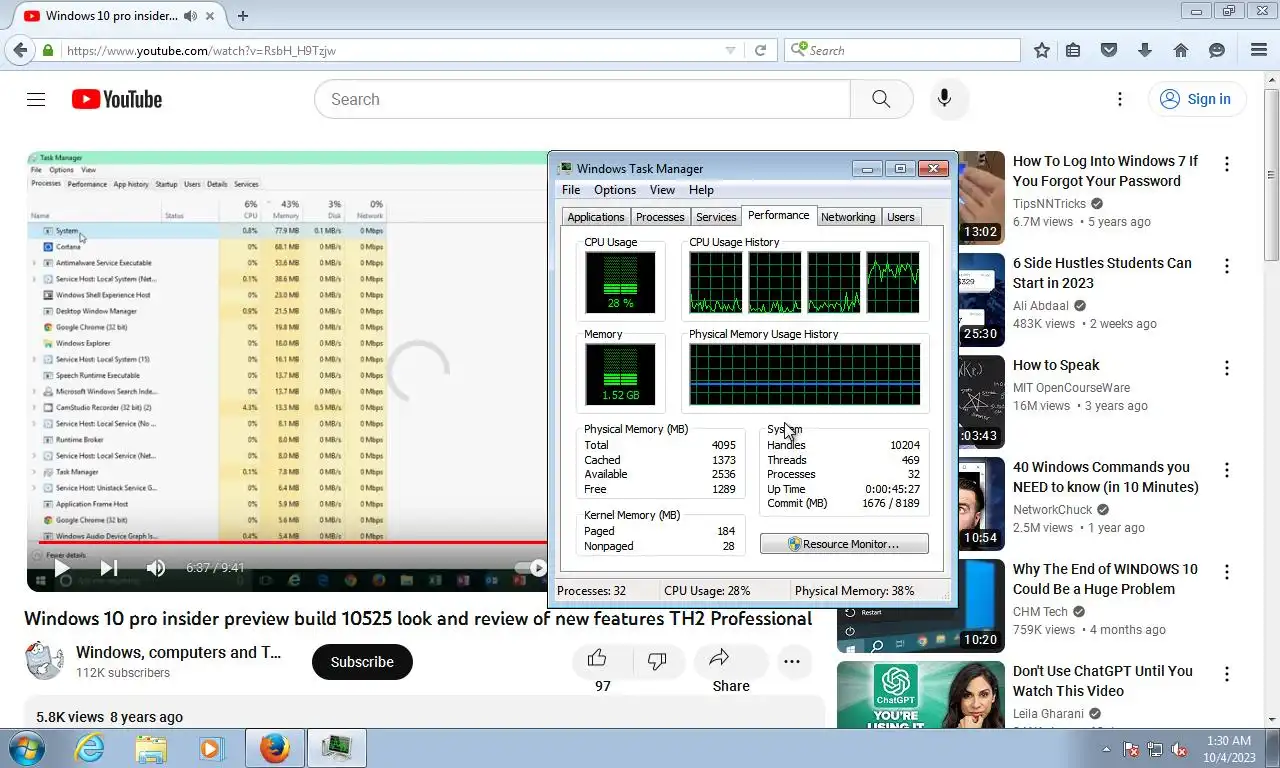Open How To Log Into Windows 7 video
1280x768 pixels.
point(1105,171)
